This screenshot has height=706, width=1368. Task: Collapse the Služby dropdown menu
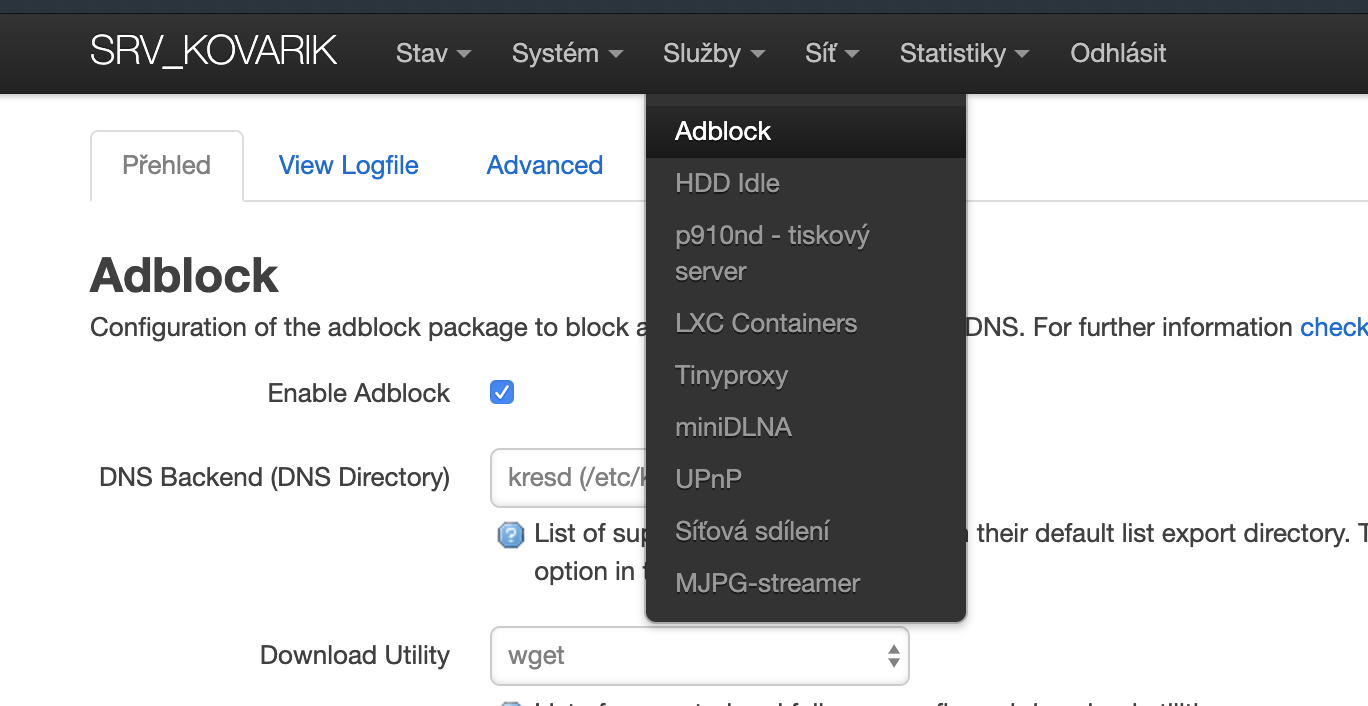coord(713,53)
